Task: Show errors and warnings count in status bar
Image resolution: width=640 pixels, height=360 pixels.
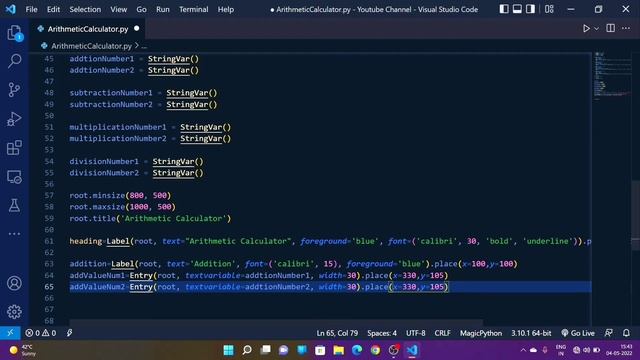Action: point(40,333)
